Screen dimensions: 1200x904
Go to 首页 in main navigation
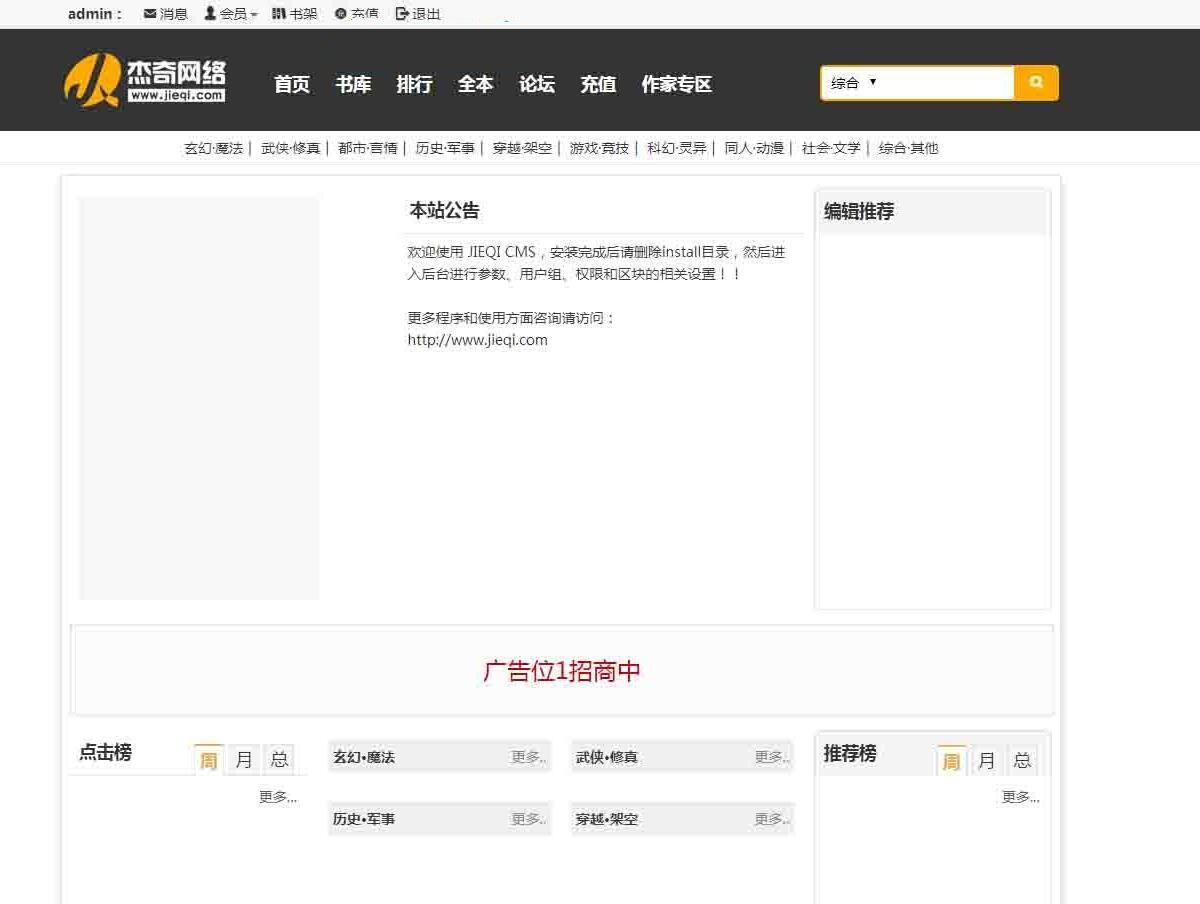(x=292, y=84)
